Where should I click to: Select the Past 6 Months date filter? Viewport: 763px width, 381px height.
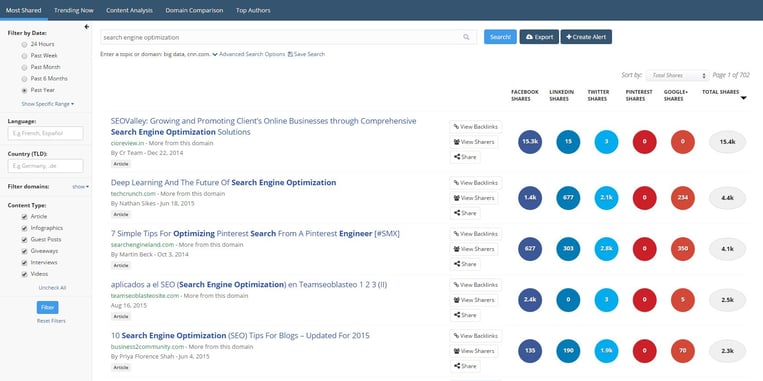24,79
